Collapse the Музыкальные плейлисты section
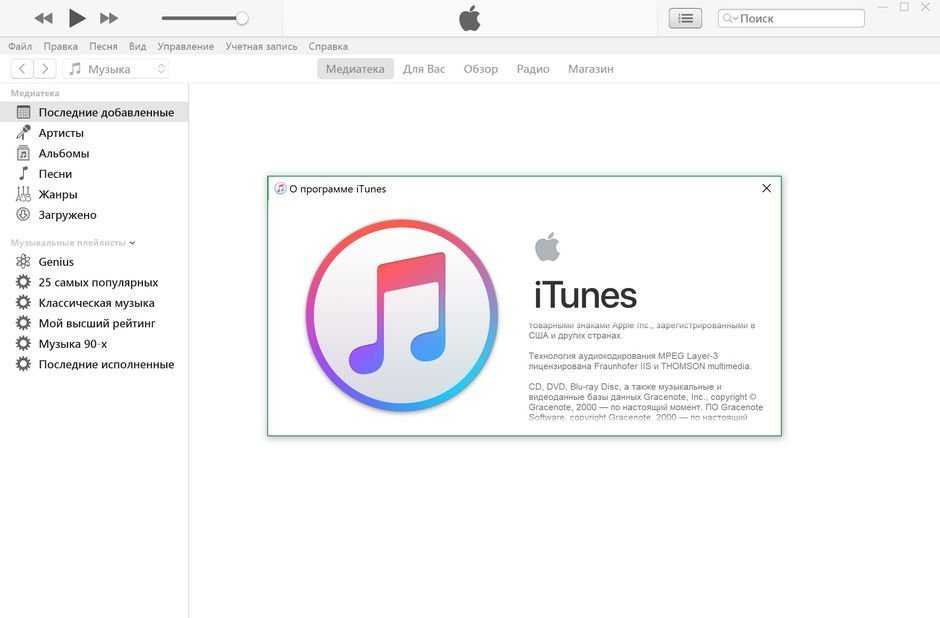940x618 pixels. [x=132, y=243]
